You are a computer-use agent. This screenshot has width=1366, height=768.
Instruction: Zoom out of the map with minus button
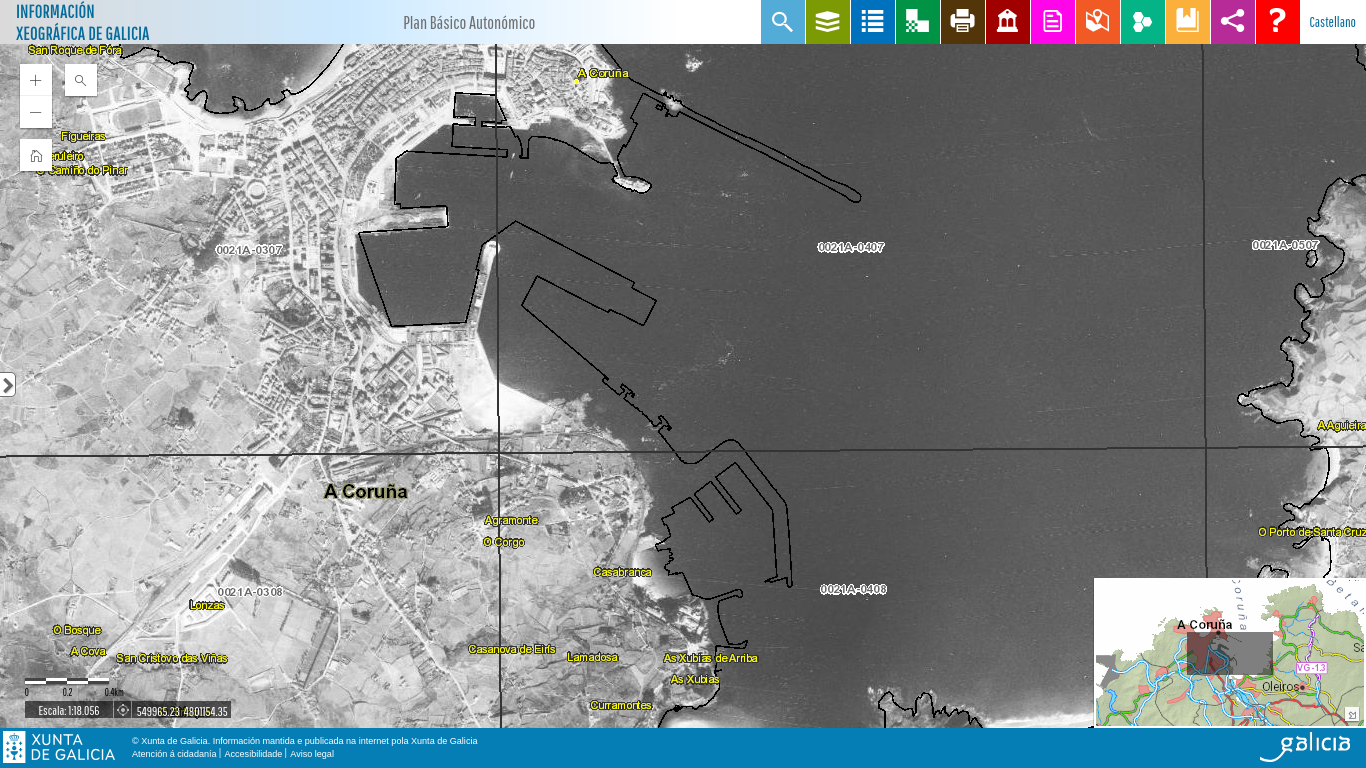pos(36,112)
